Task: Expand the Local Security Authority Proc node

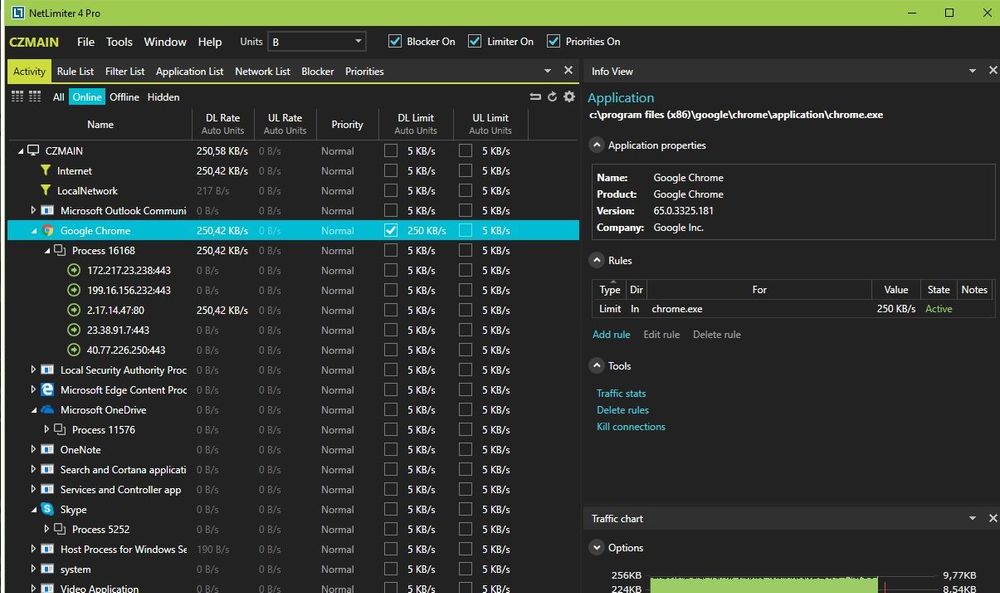Action: [x=33, y=369]
